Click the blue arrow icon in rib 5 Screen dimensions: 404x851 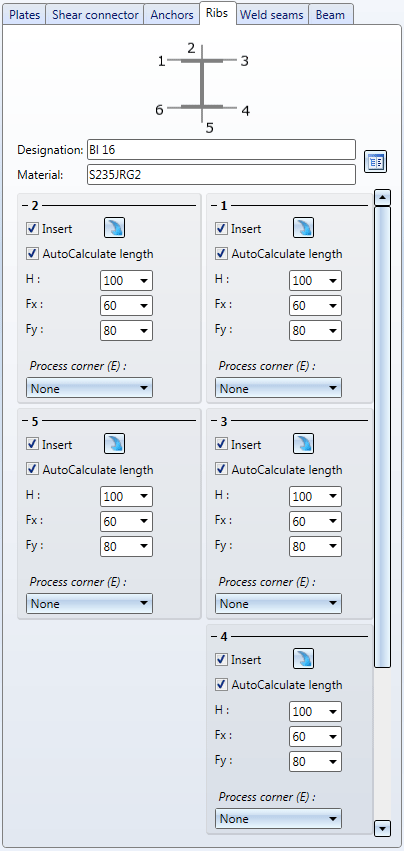tap(115, 444)
